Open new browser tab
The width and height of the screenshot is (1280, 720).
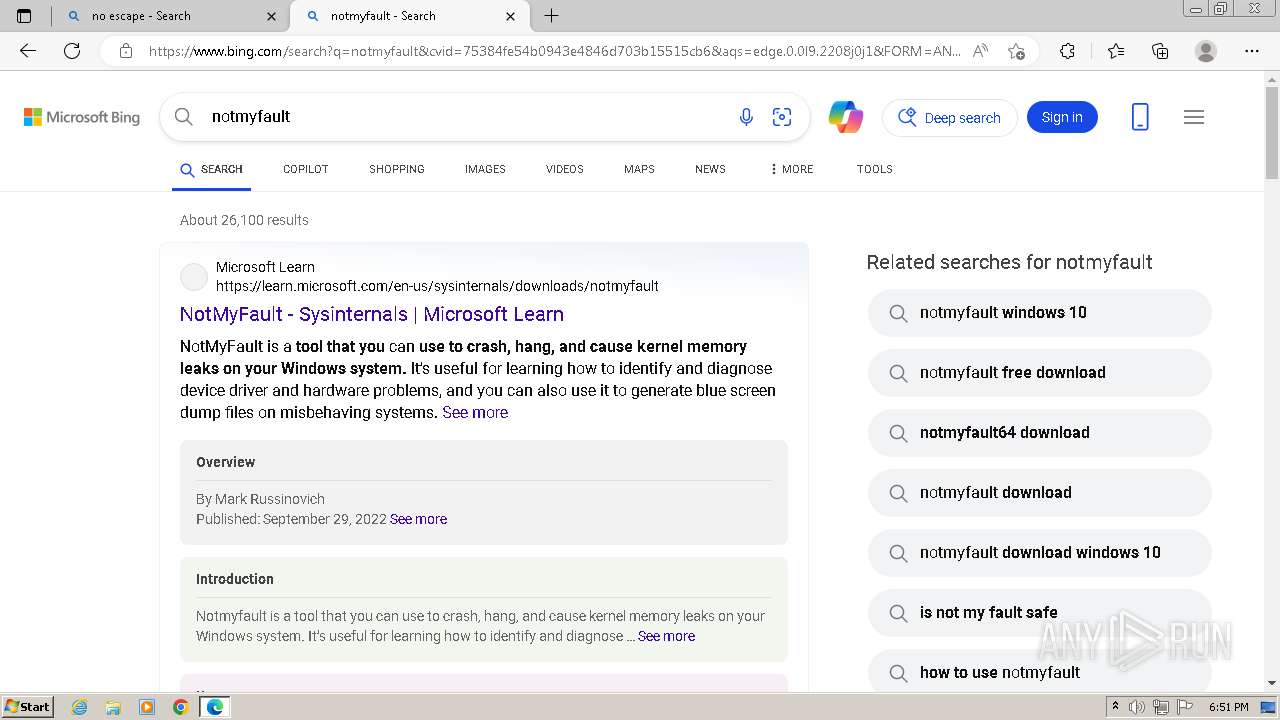tap(551, 16)
